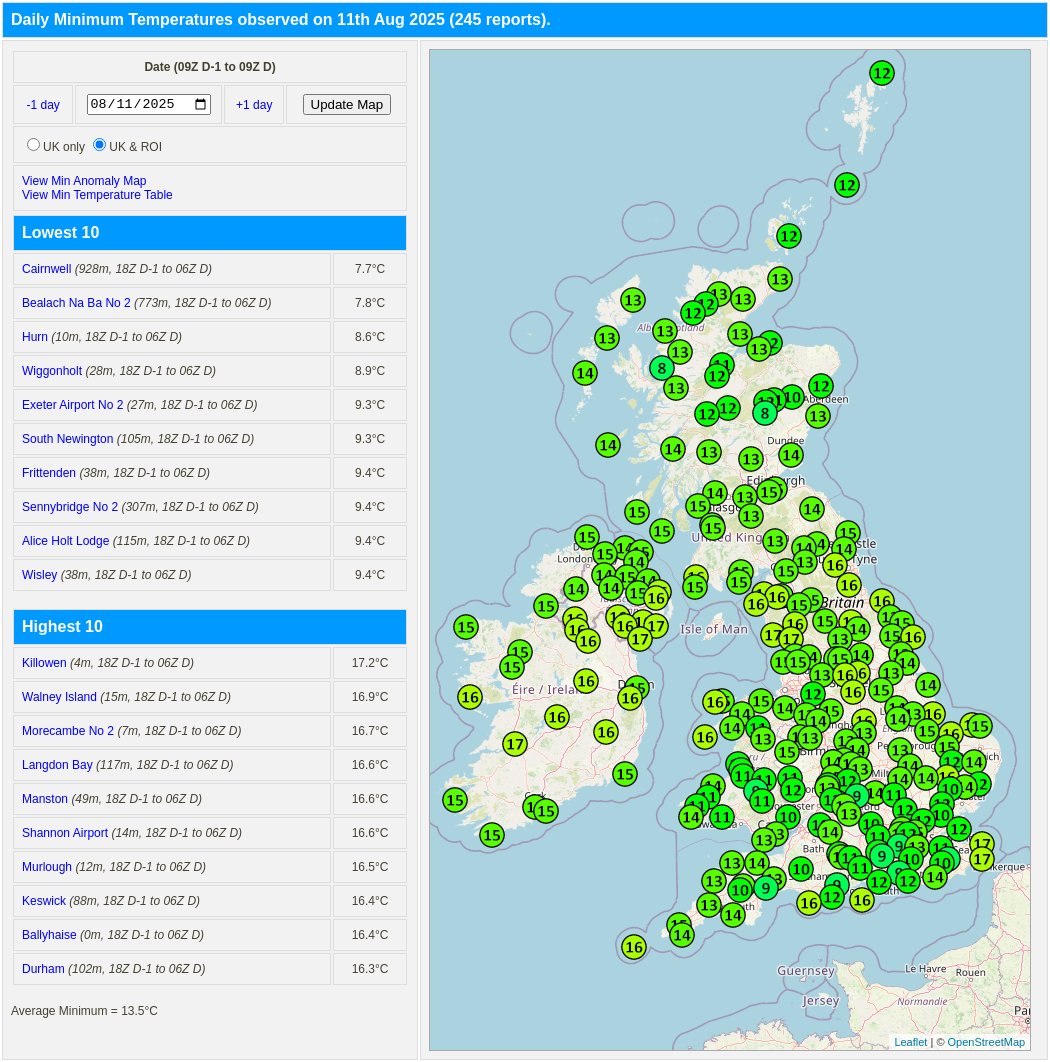Screen dimensions: 1050x1062
Task: Click the Daily Minimum Temperatures page title
Action: coord(280,20)
